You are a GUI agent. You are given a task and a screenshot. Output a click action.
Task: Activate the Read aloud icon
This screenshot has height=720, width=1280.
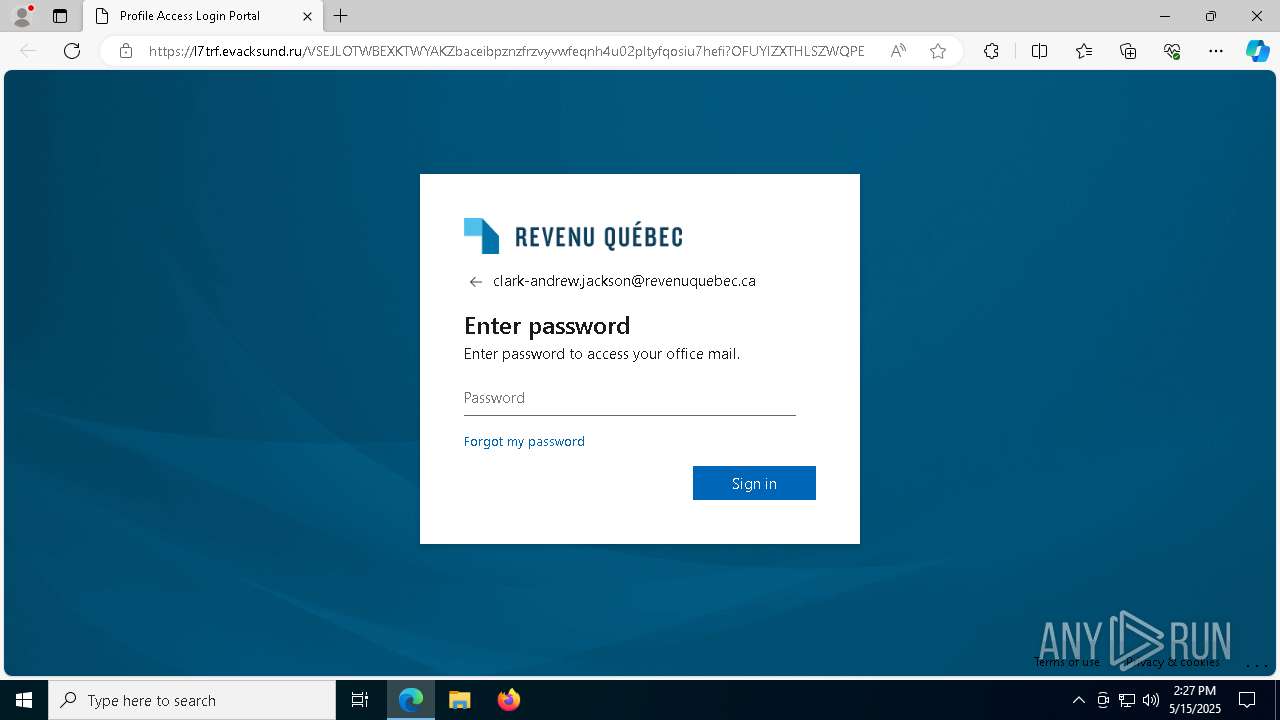[898, 51]
